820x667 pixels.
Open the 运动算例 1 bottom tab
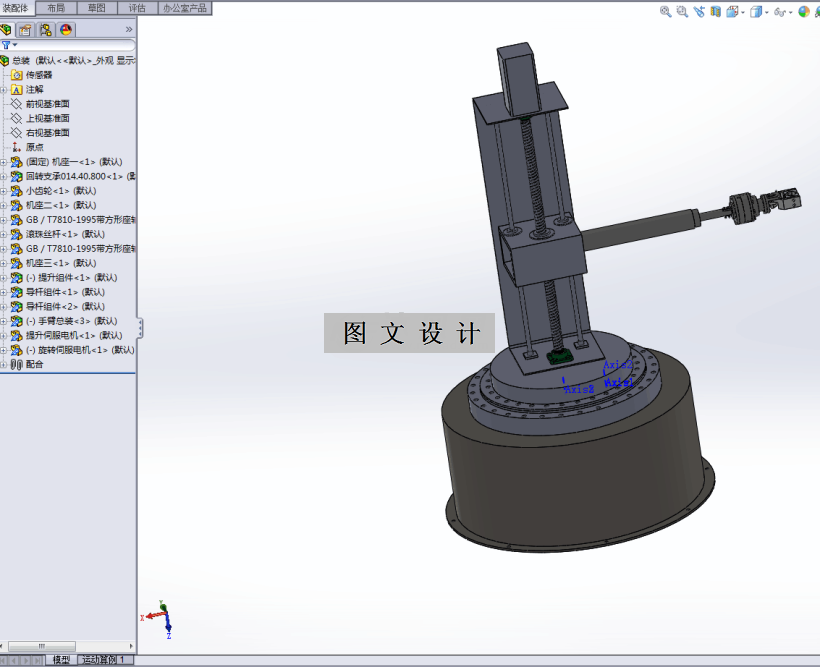104,660
